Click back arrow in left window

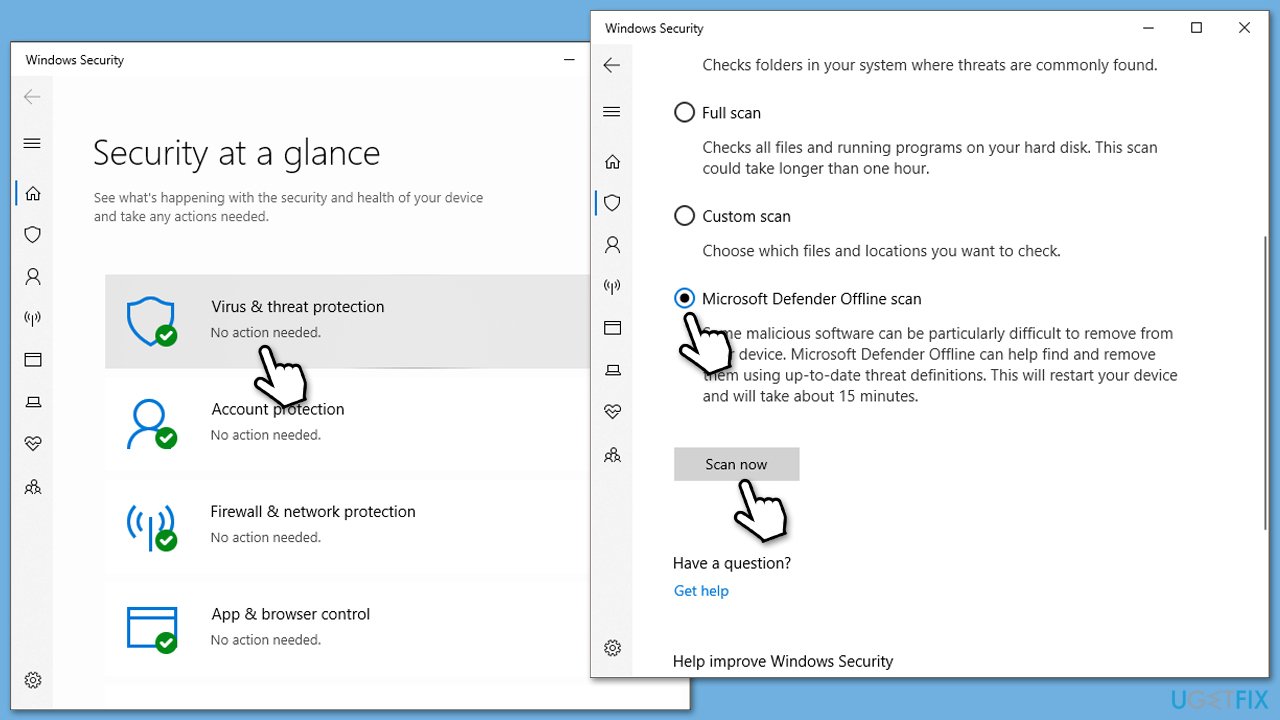click(x=32, y=97)
